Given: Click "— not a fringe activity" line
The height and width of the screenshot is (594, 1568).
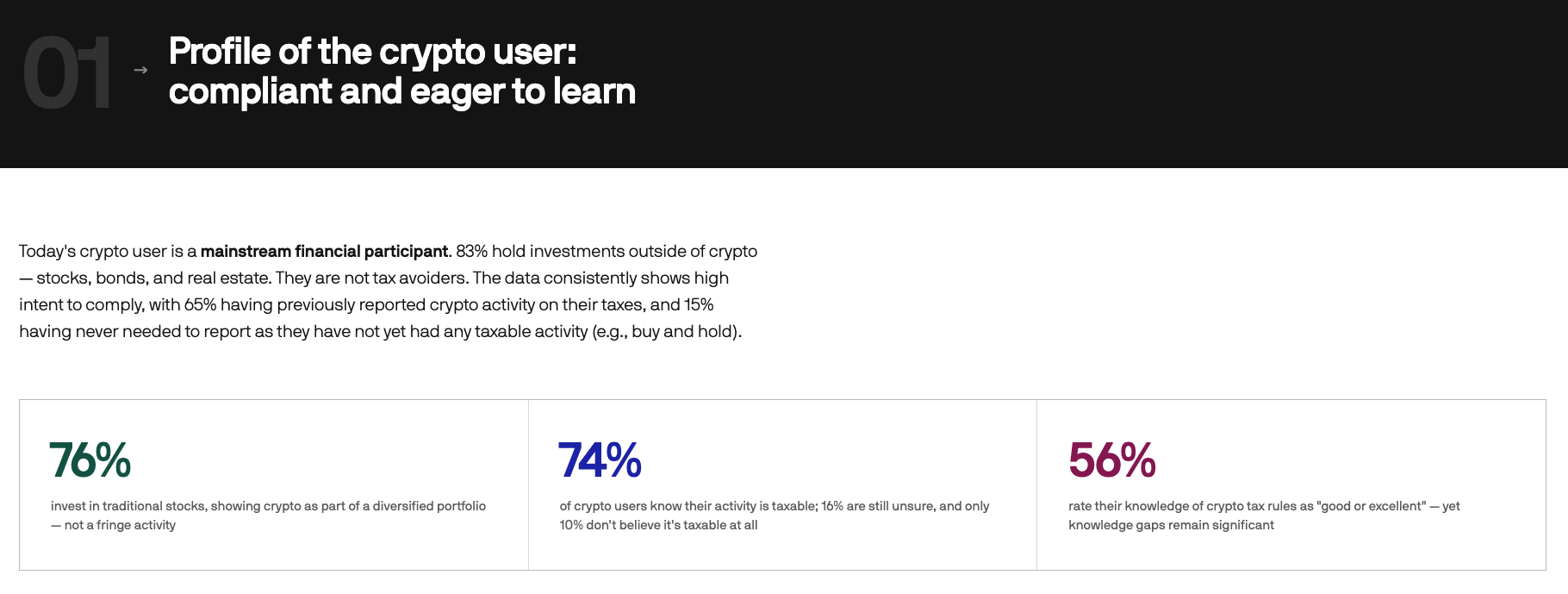Looking at the screenshot, I should pyautogui.click(x=113, y=525).
